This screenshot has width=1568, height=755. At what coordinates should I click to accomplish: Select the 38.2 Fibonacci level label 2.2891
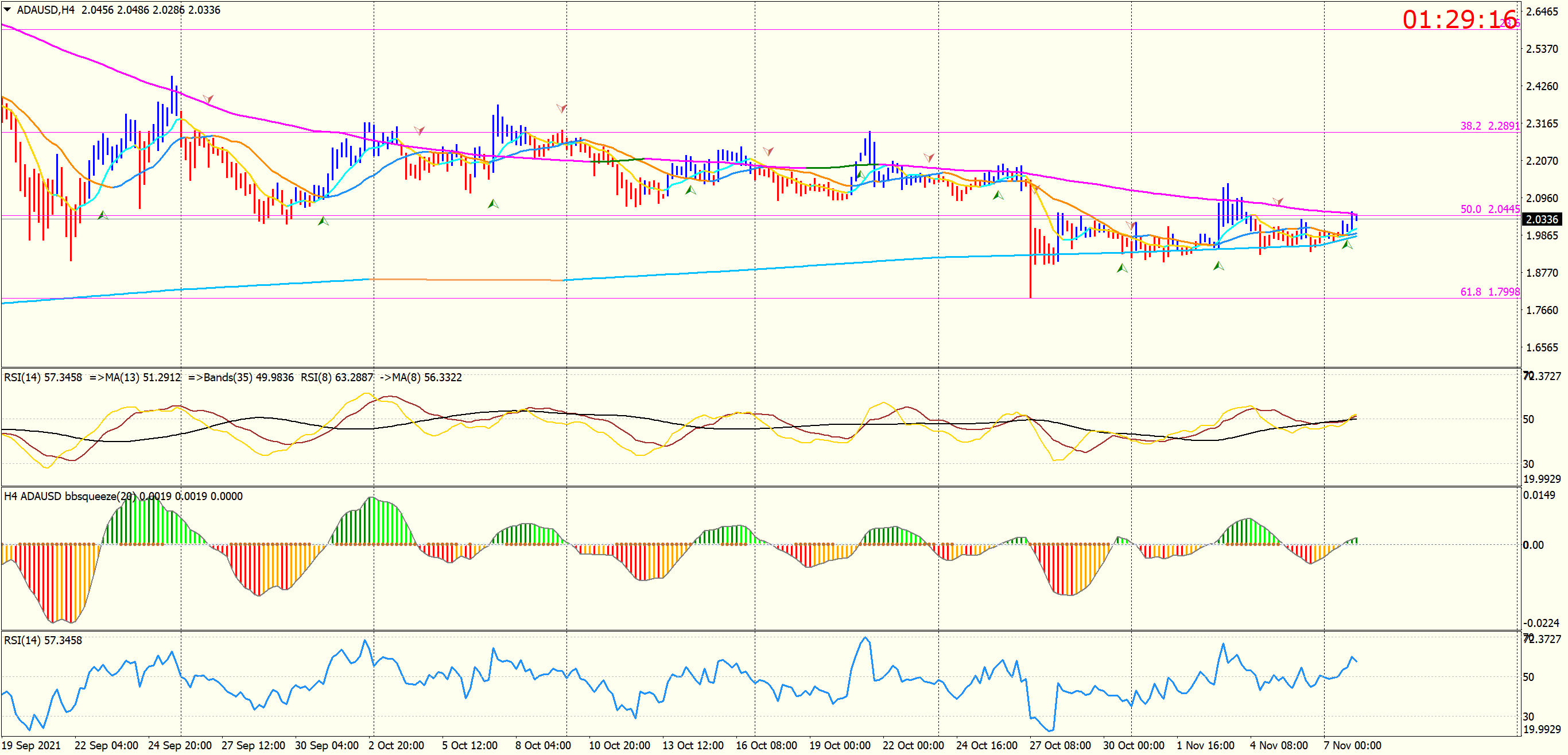1489,126
